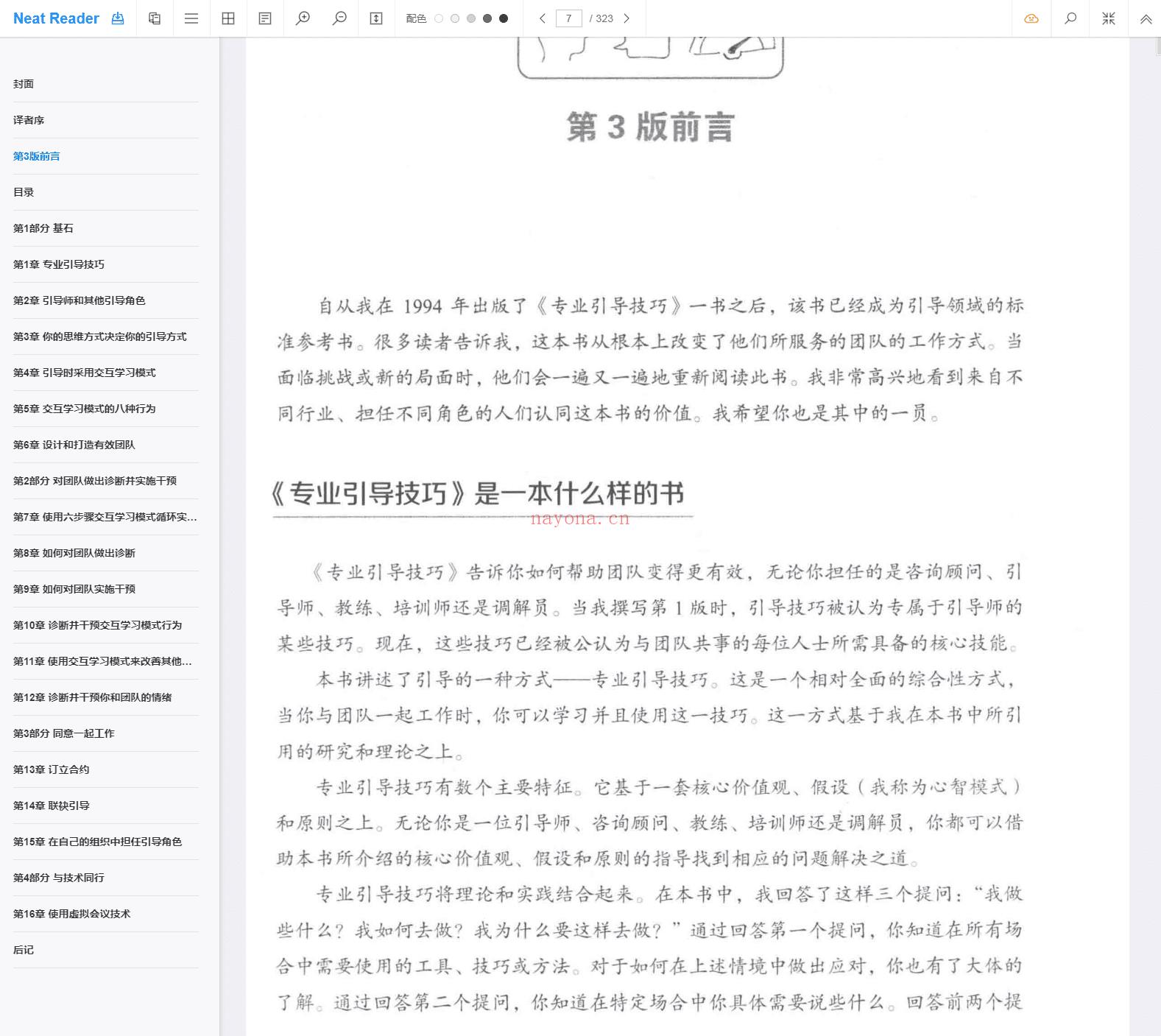1161x1036 pixels.
Task: Jump to 第4部分 与技术同行
Action: click(x=106, y=878)
